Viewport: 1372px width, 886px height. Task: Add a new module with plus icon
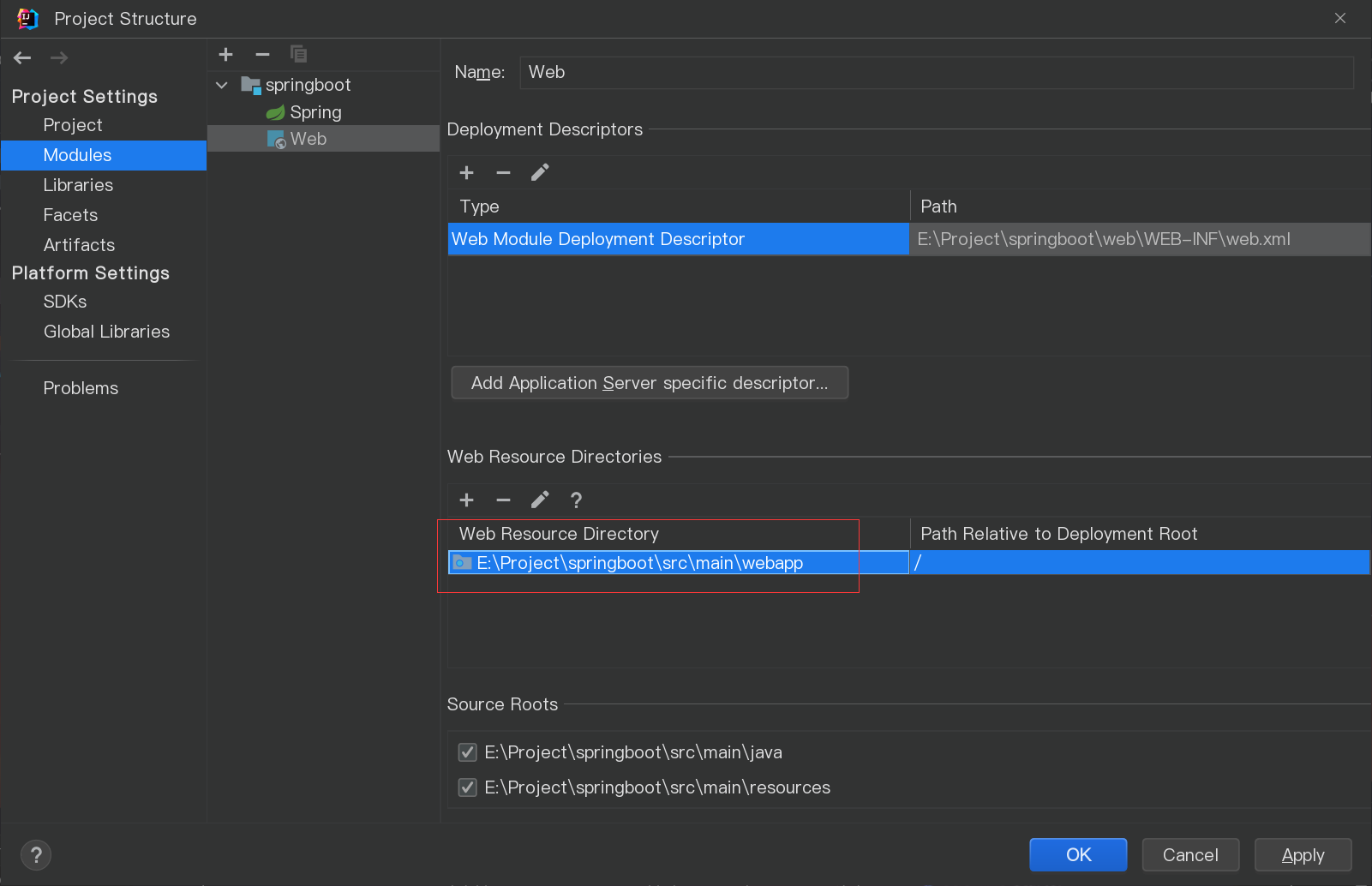[226, 54]
